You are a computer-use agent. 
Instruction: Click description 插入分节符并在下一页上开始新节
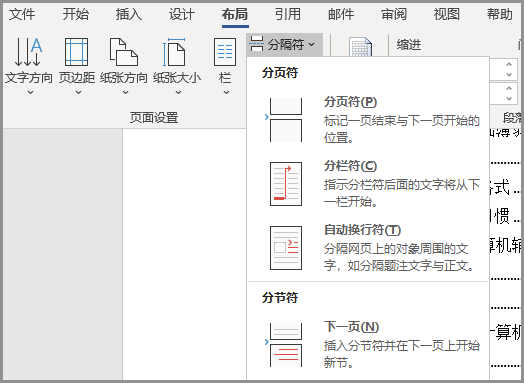(x=402, y=354)
